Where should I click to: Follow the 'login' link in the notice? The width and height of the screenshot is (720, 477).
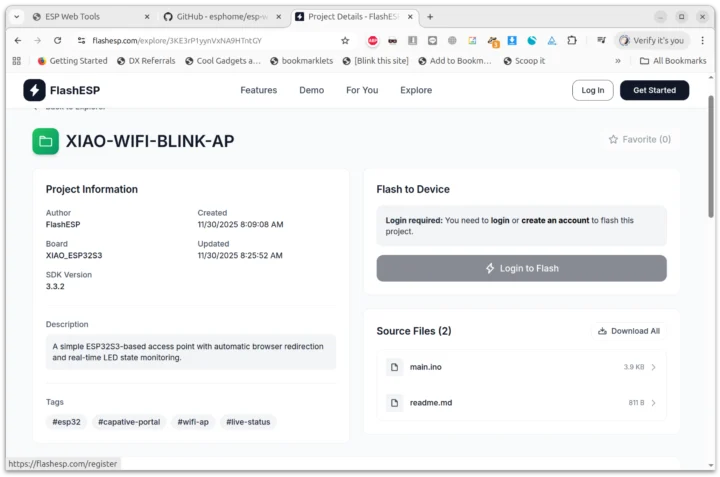pyautogui.click(x=500, y=220)
